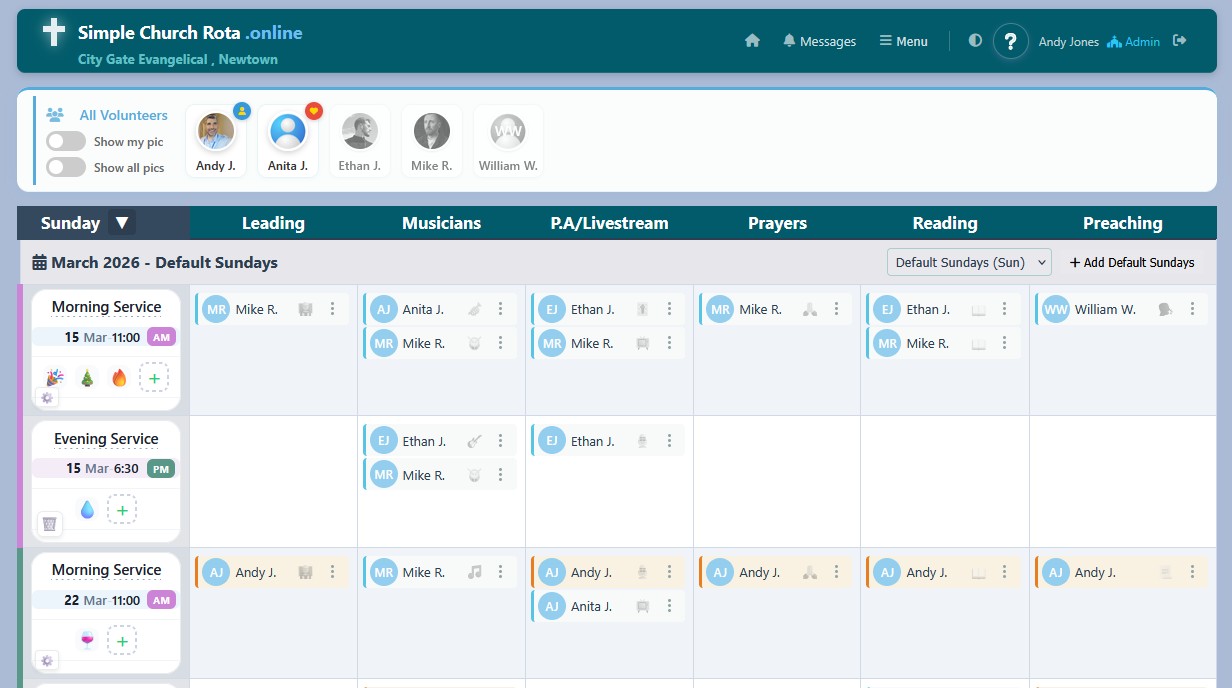The image size is (1232, 688).
Task: Delete the Evening Service with the trash icon
Action: [50, 523]
